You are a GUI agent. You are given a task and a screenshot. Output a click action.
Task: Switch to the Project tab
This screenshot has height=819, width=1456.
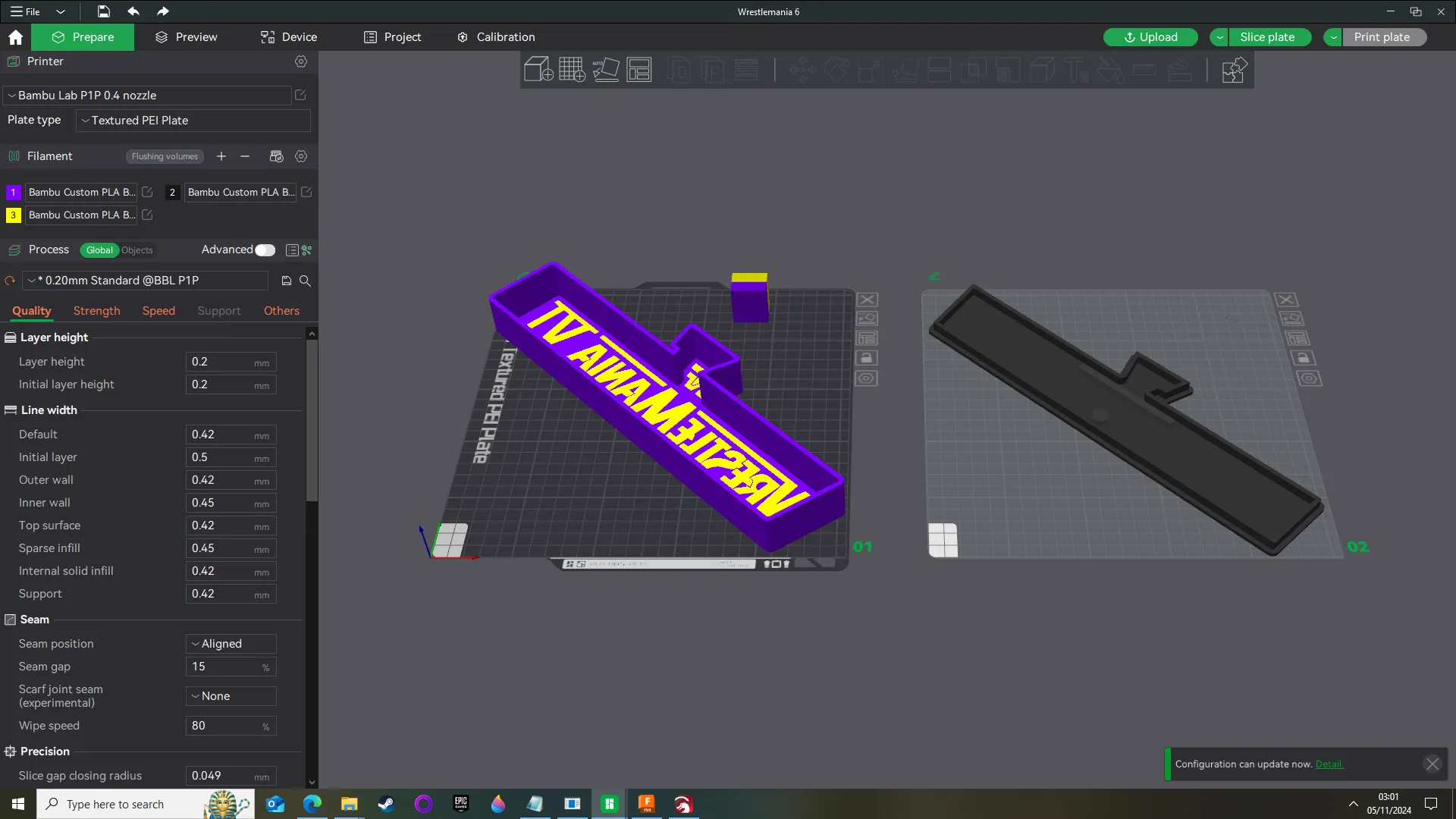pos(393,37)
